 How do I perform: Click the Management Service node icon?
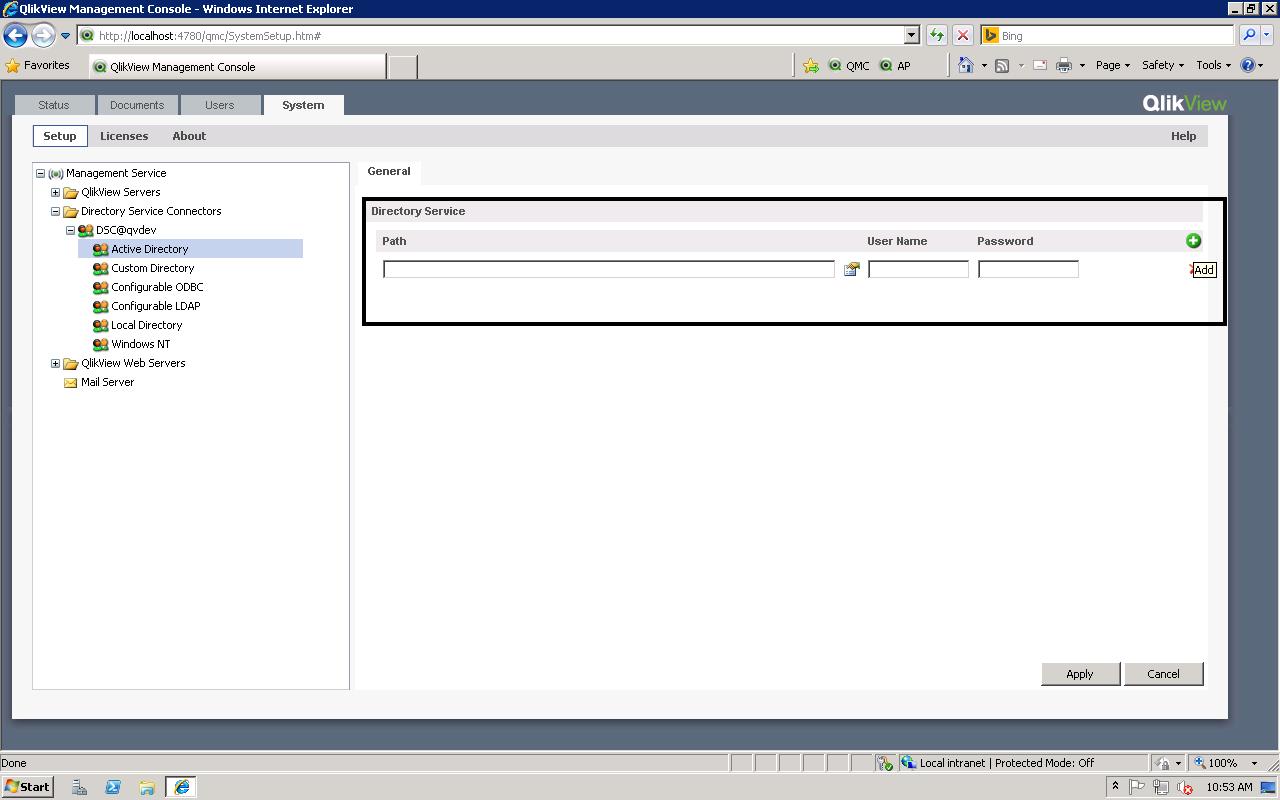[56, 174]
